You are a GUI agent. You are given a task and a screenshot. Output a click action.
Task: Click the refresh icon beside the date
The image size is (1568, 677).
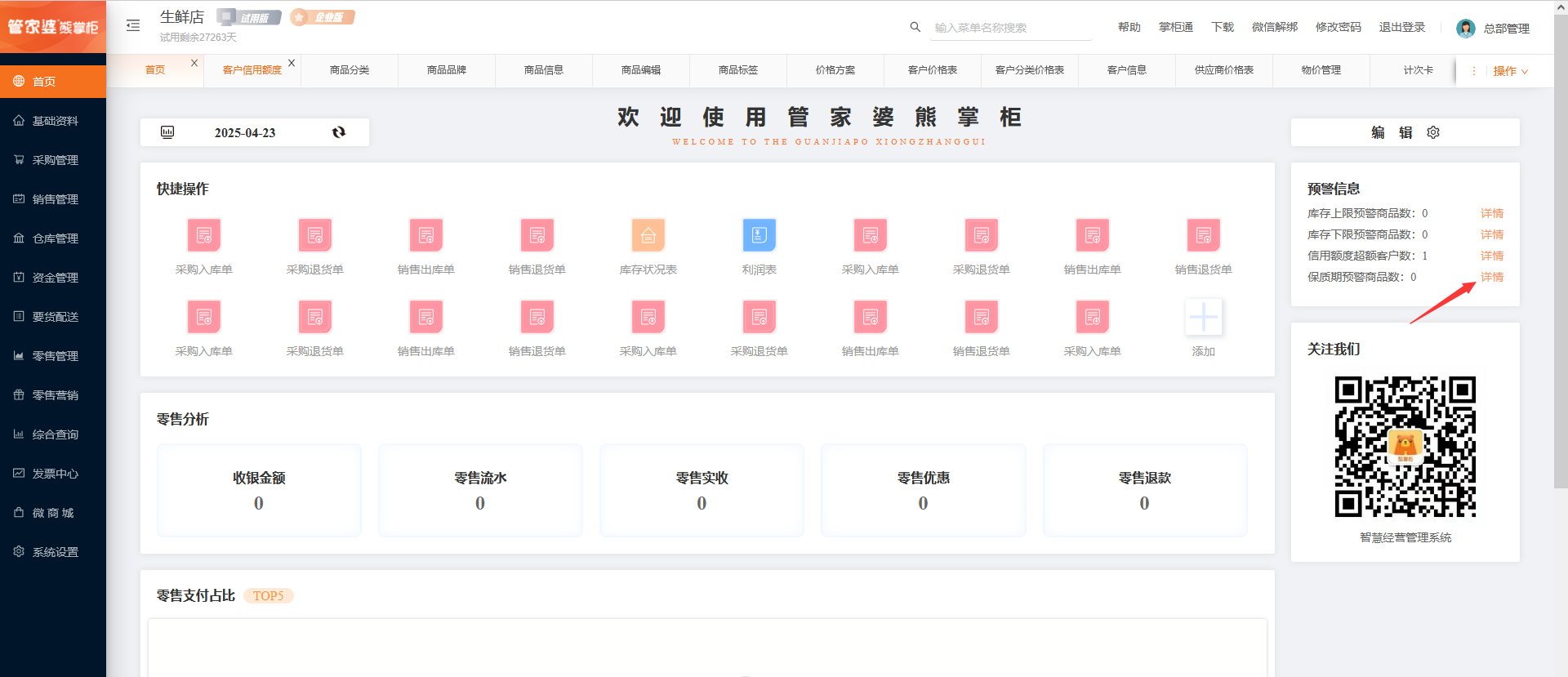coord(339,132)
